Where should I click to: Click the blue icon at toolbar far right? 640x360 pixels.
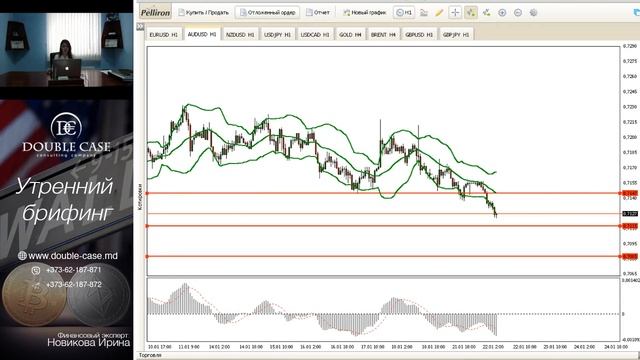(636, 13)
